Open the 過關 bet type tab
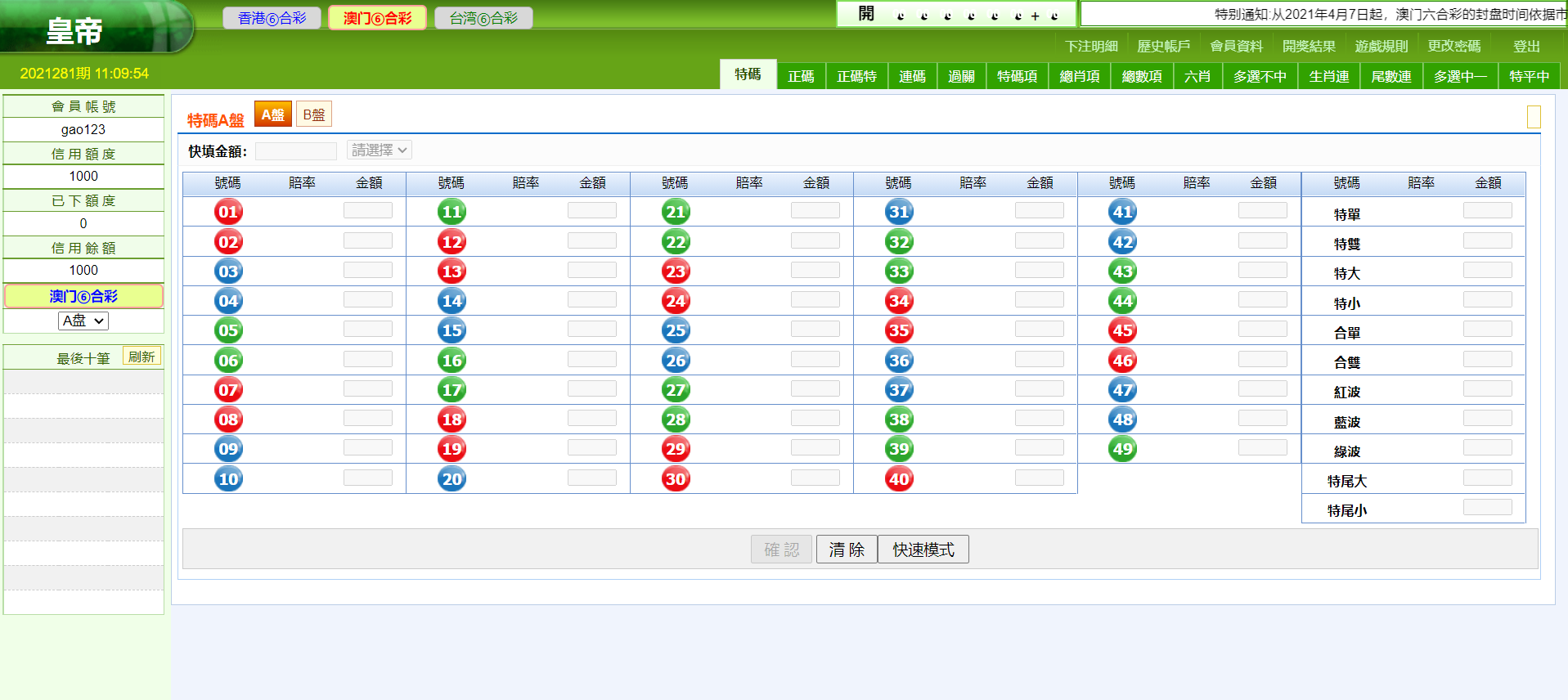 961,76
